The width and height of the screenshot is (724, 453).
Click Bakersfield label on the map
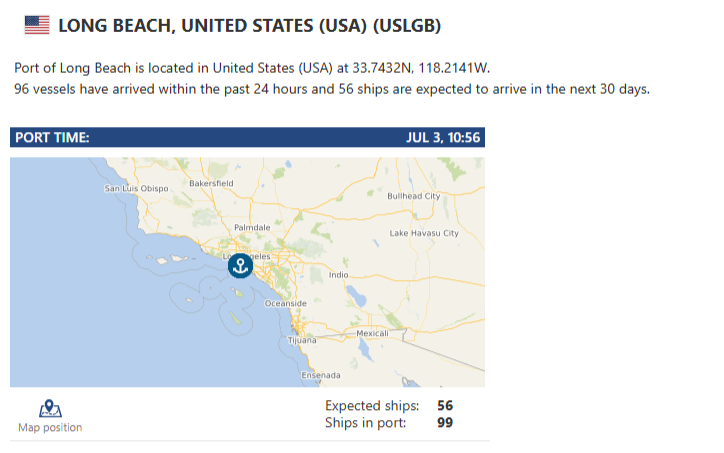(211, 183)
